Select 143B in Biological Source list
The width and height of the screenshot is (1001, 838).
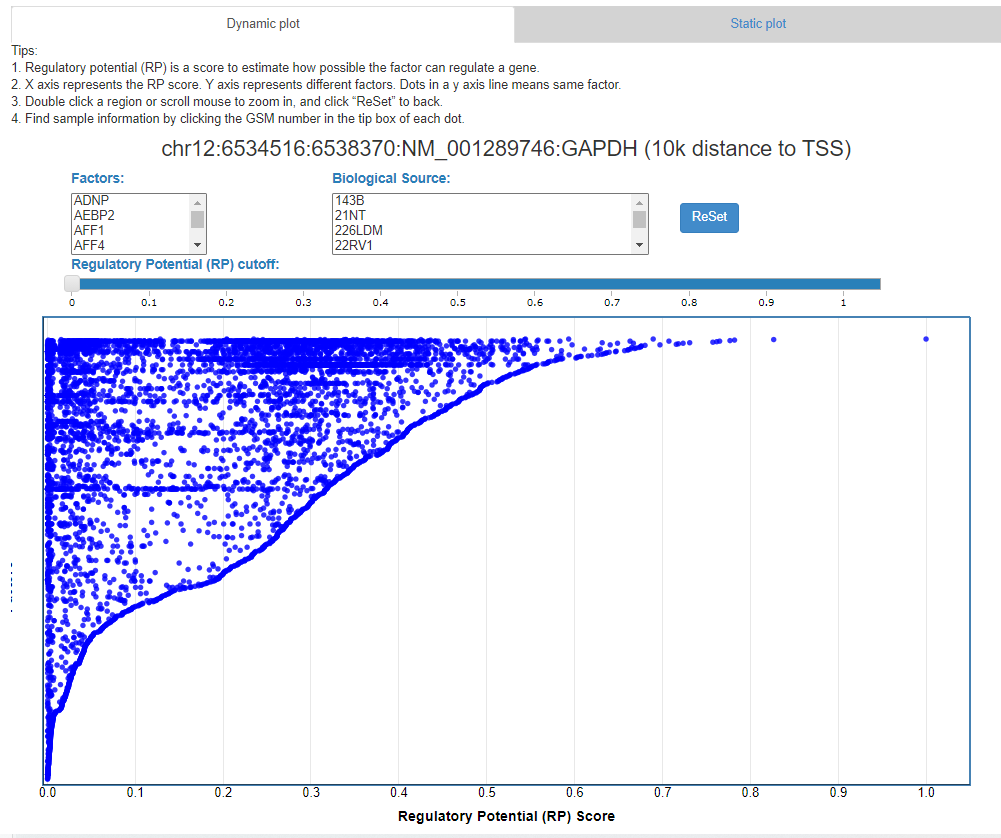pyautogui.click(x=481, y=200)
